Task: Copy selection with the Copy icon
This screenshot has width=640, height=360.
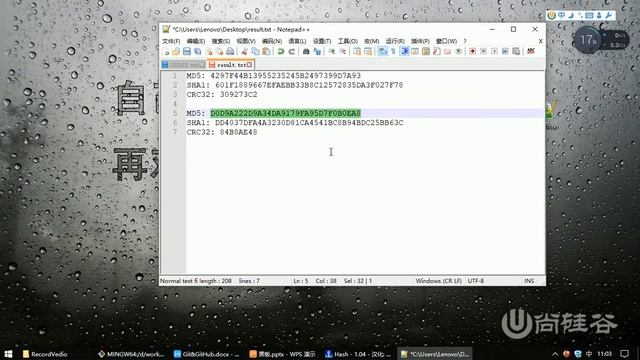Action: [x=256, y=51]
